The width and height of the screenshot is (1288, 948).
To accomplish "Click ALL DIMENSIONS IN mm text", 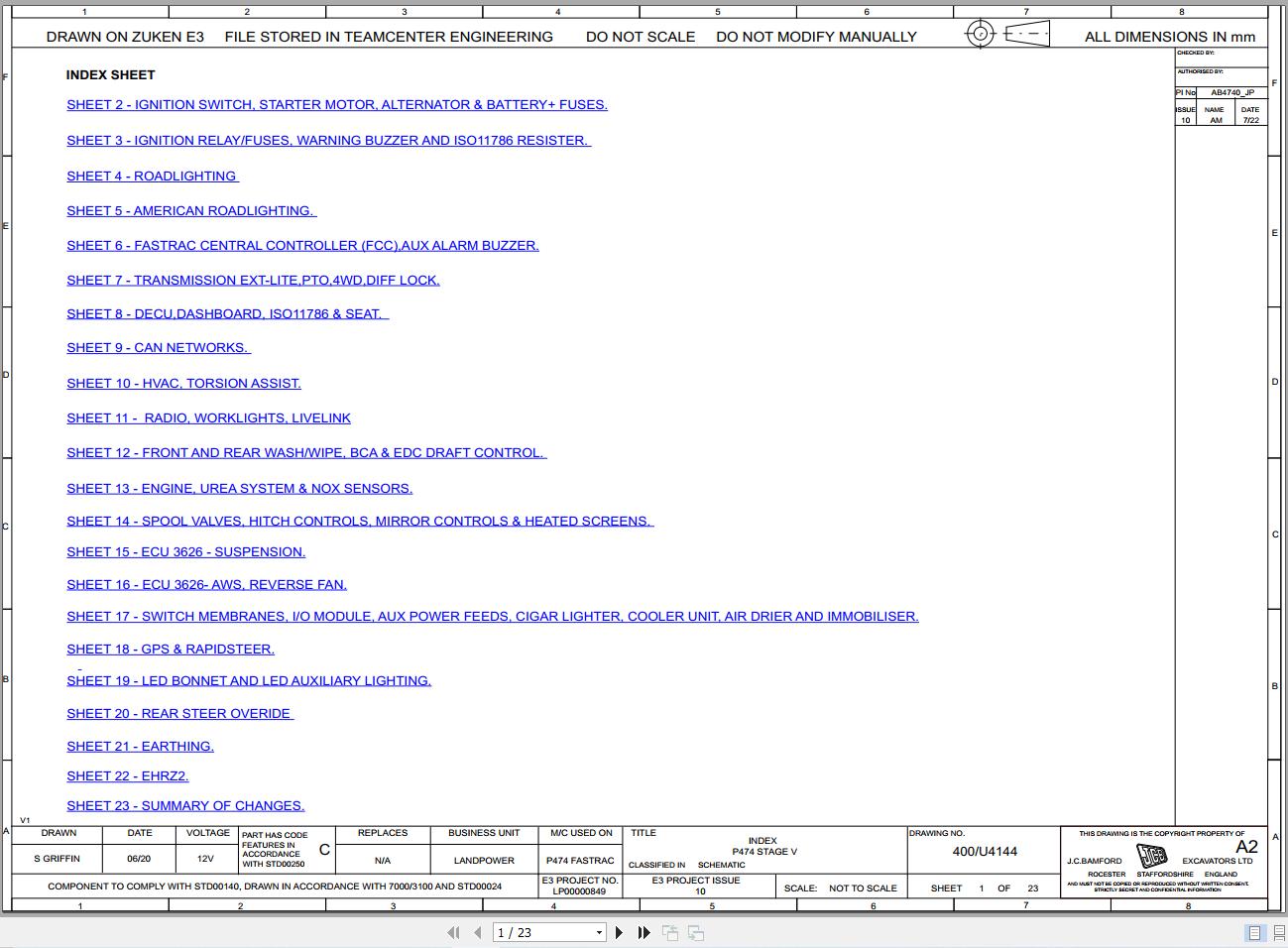I will click(1170, 37).
